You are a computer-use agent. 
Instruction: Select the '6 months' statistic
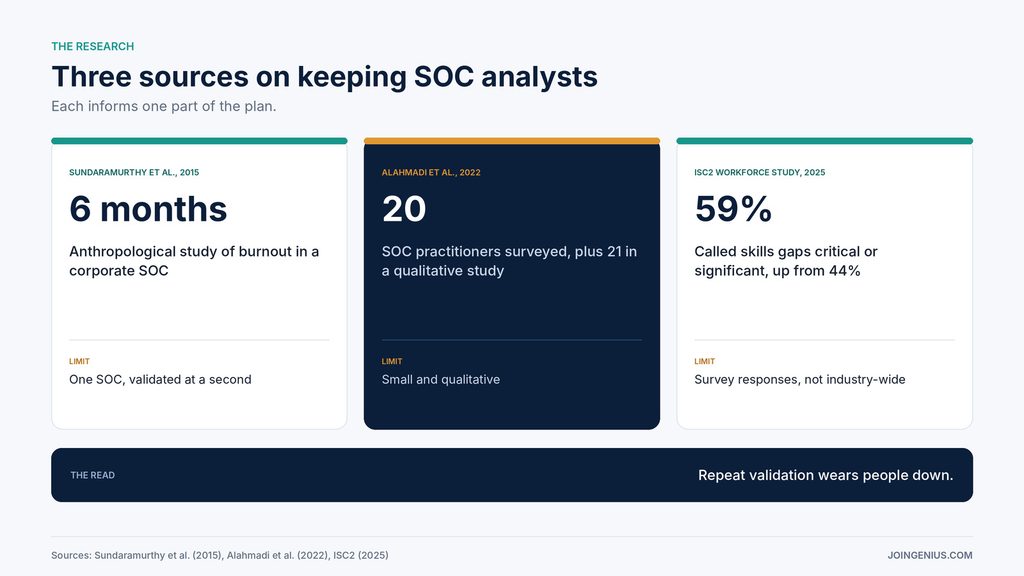tap(148, 209)
